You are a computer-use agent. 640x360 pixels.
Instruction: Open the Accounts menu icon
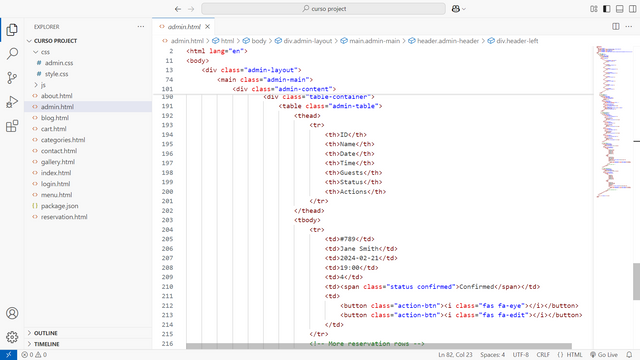point(12,313)
